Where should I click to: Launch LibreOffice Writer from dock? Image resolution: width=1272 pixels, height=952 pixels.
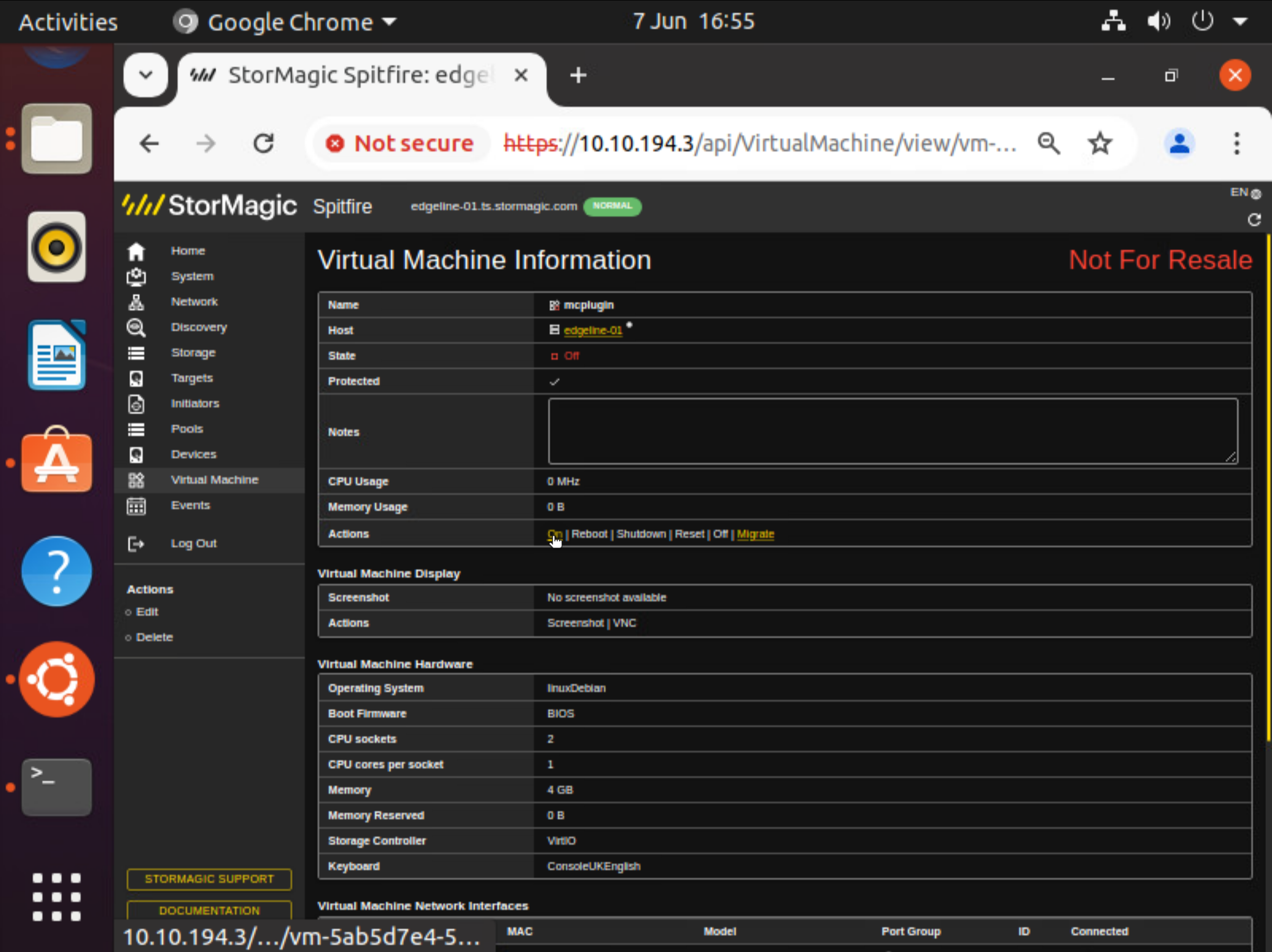click(x=56, y=355)
